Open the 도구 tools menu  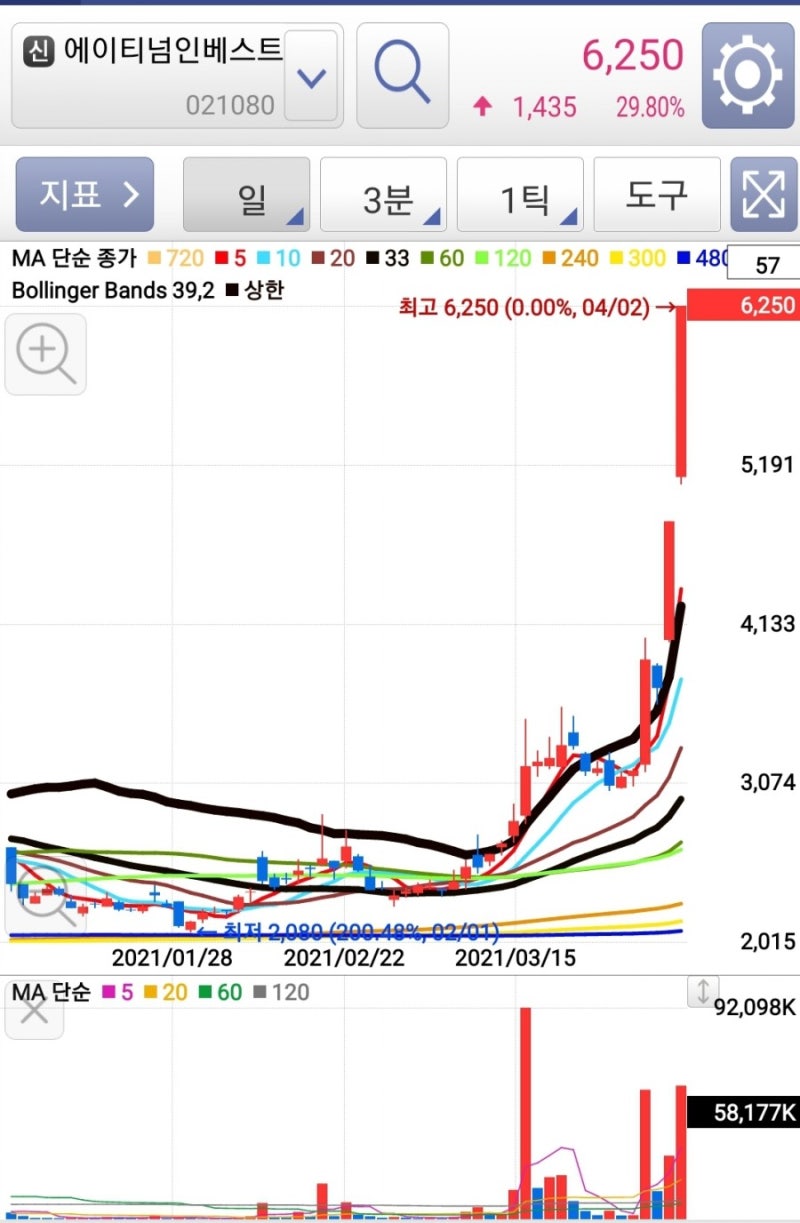coord(657,195)
